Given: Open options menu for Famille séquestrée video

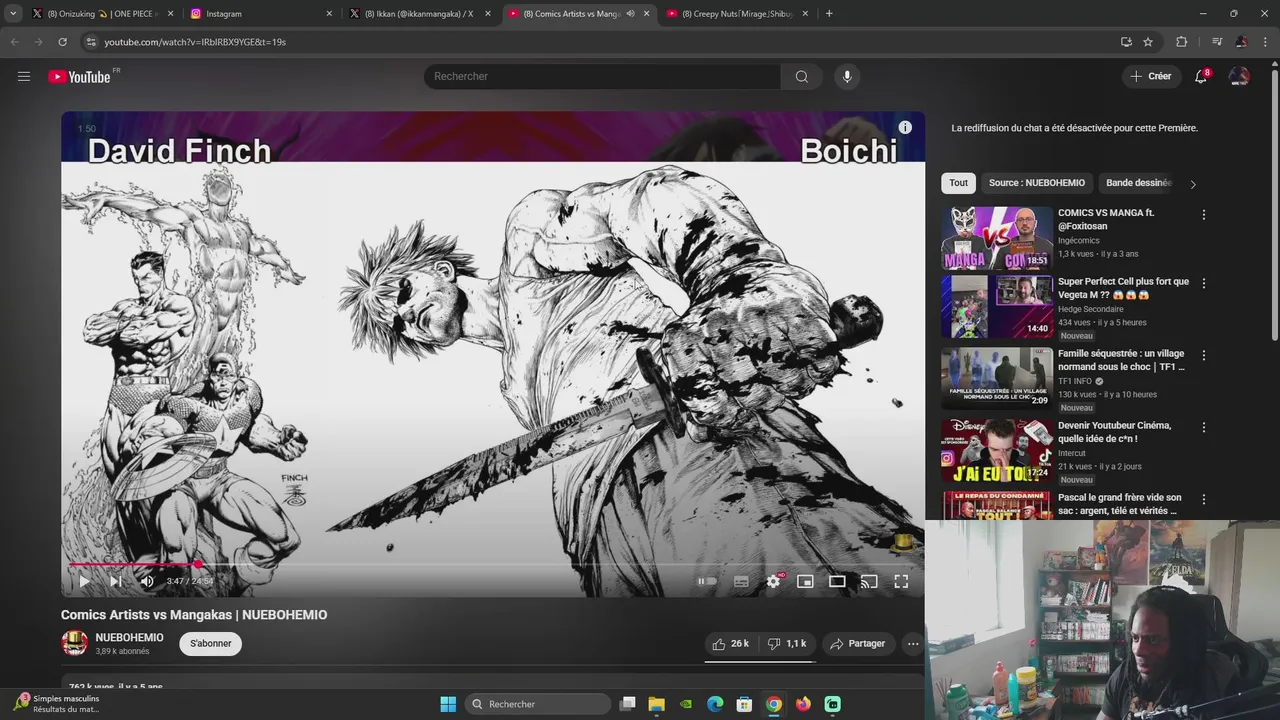Looking at the screenshot, I should point(1203,355).
